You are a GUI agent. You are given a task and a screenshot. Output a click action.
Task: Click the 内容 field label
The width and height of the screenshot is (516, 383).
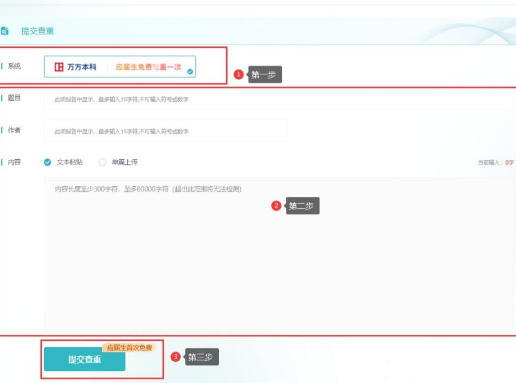(14, 162)
